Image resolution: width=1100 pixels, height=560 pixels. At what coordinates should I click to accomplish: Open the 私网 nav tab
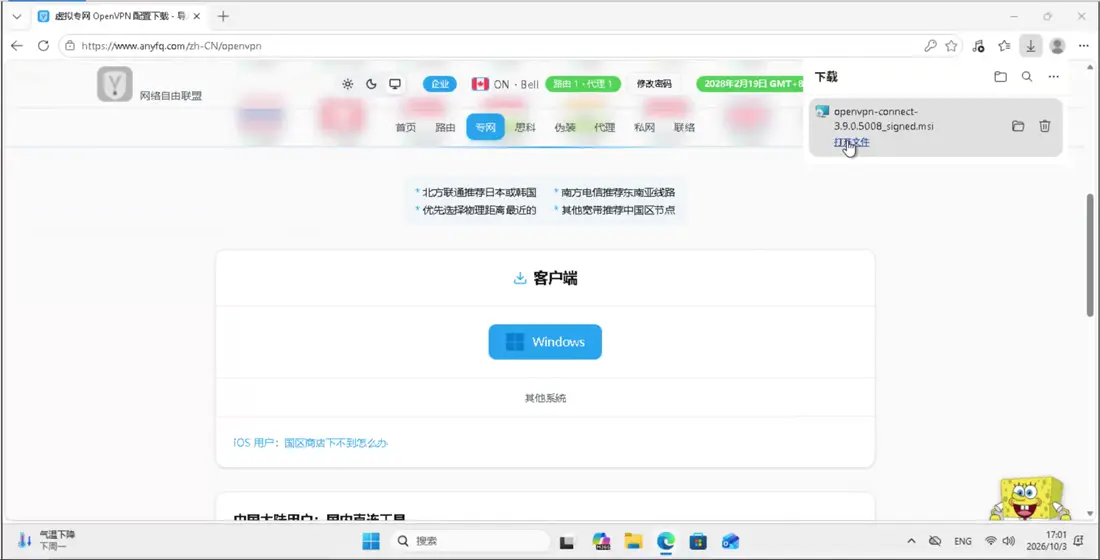[645, 127]
